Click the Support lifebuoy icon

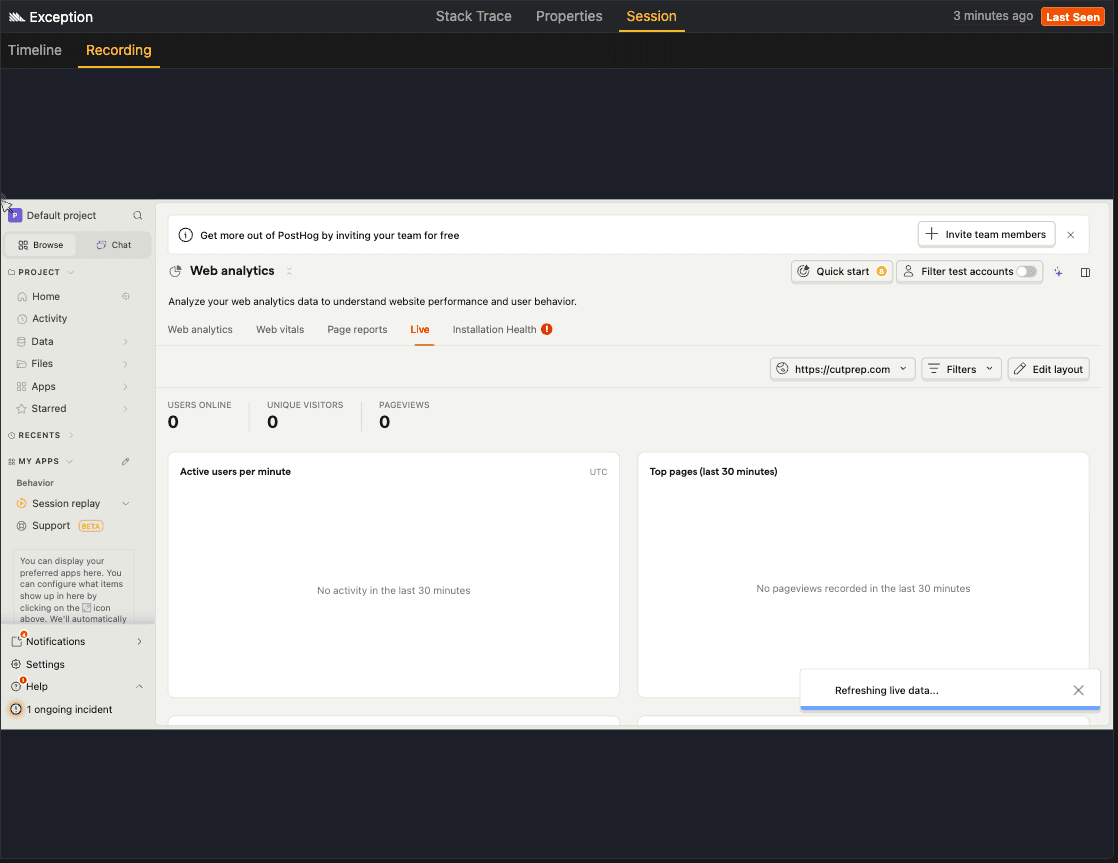click(21, 526)
